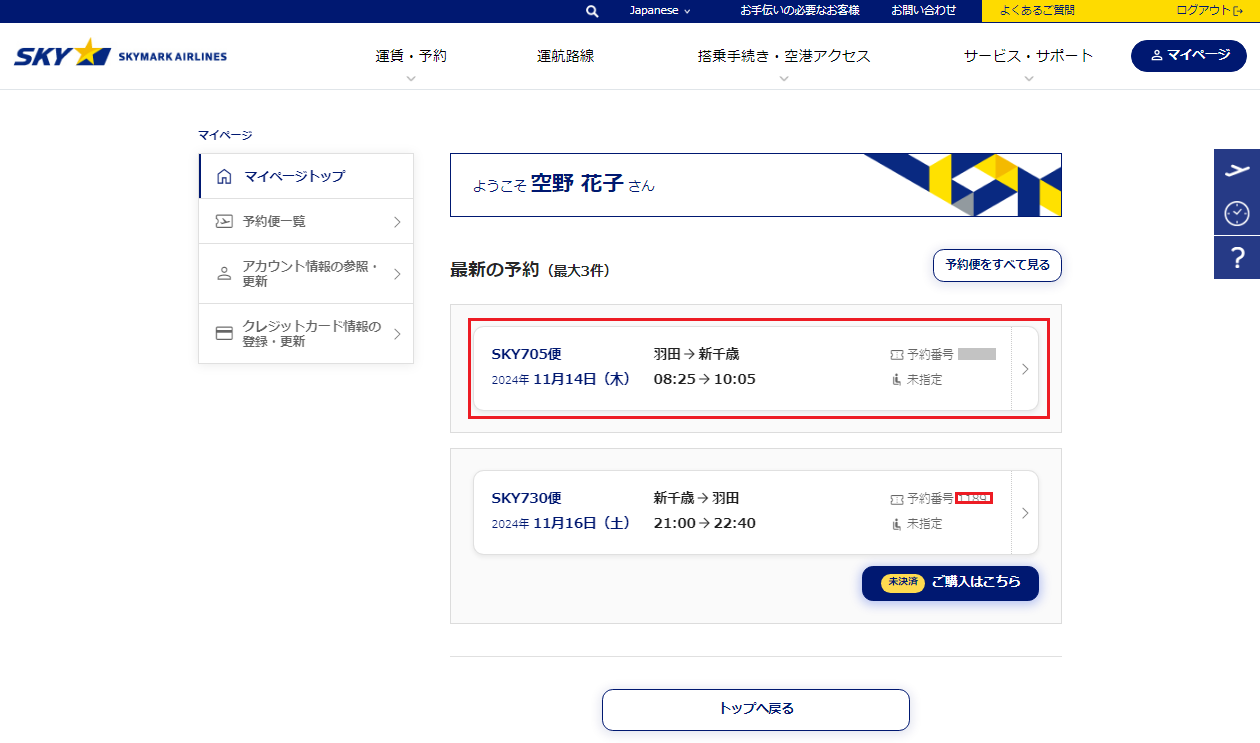Click the Skymark Airlines logo
The width and height of the screenshot is (1260, 743).
pos(120,55)
